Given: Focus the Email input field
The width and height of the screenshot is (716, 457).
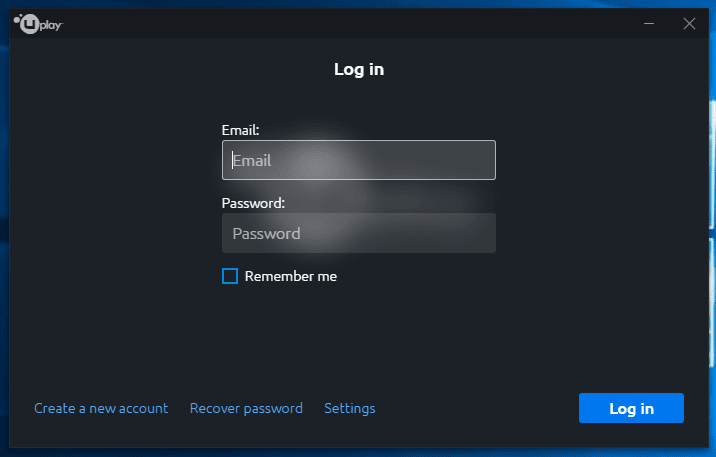Looking at the screenshot, I should (358, 160).
